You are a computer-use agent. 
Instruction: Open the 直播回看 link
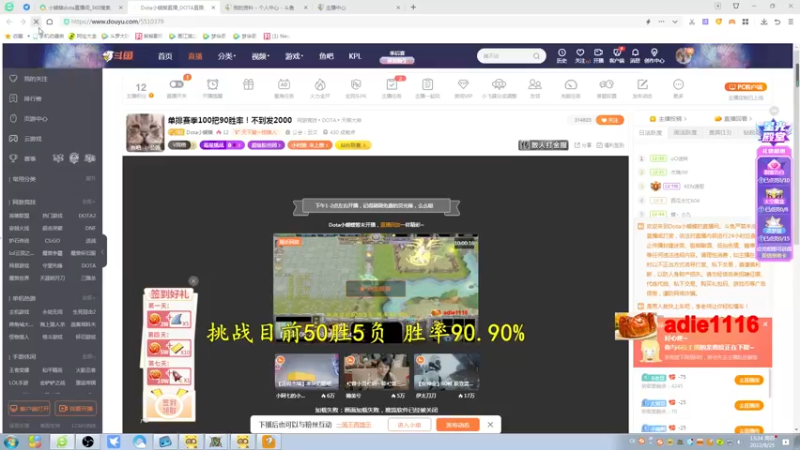pyautogui.click(x=734, y=119)
